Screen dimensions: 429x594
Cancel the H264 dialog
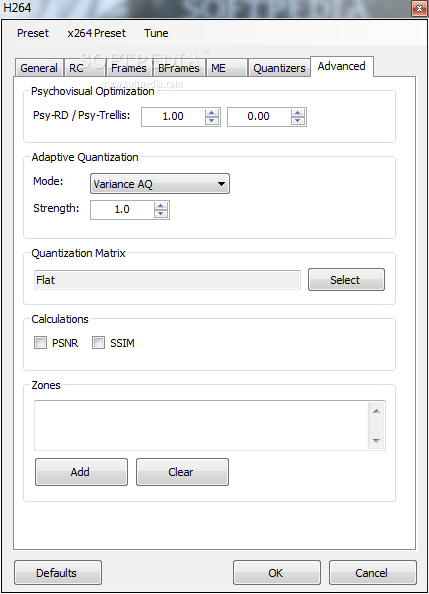373,573
